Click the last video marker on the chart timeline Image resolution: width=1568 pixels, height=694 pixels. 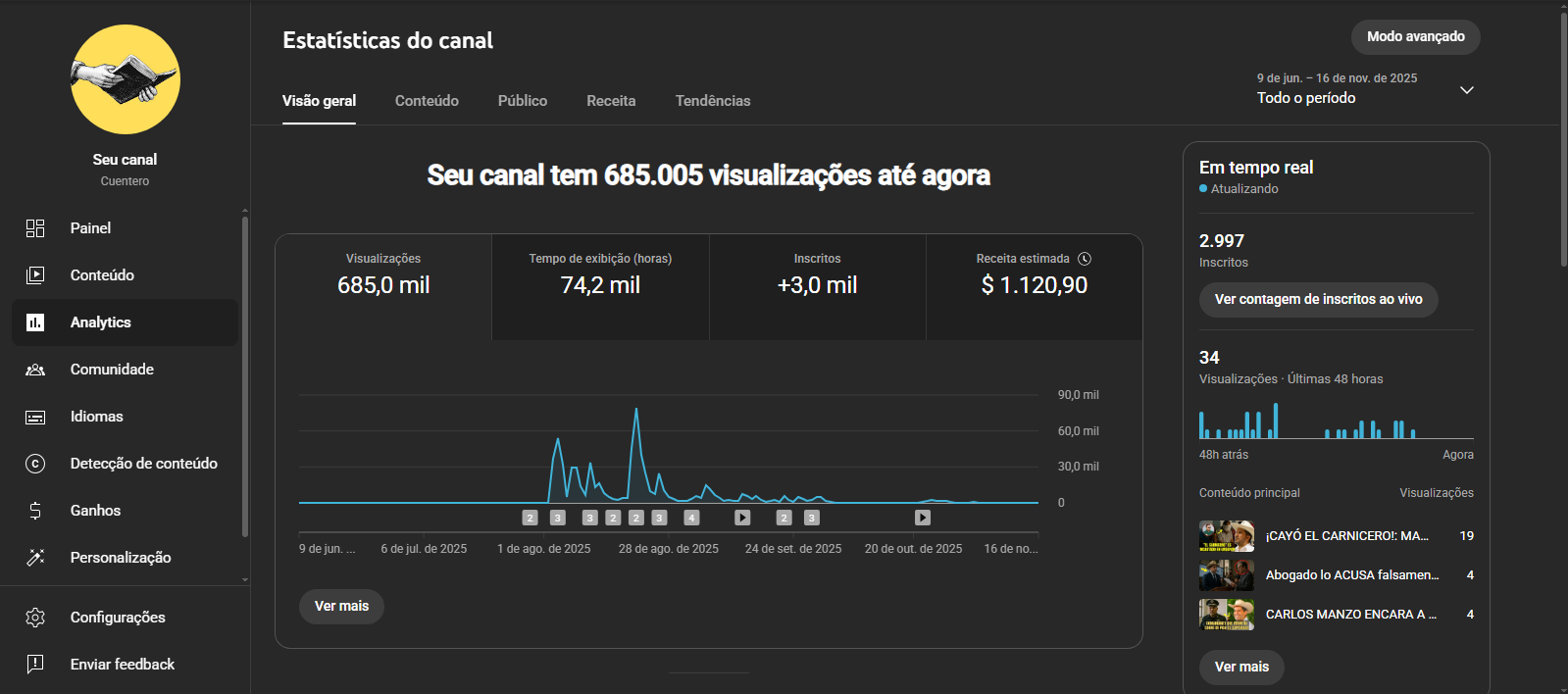pos(923,518)
